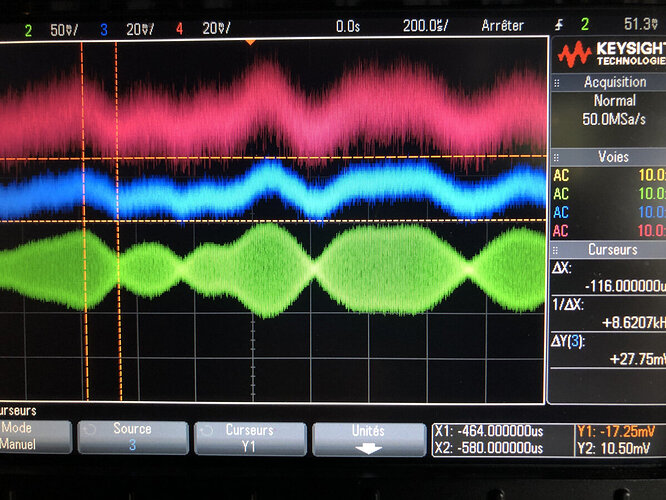This screenshot has height=500, width=666.
Task: Open the Acquisition panel header
Action: click(613, 82)
